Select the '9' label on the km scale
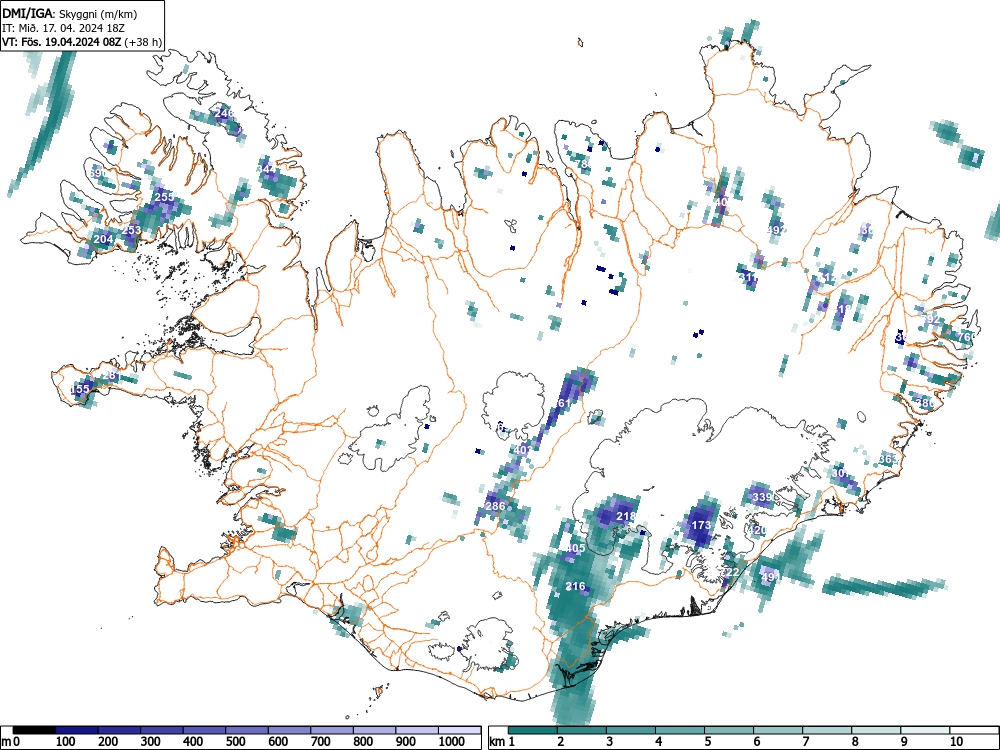This screenshot has width=1000, height=750. click(904, 741)
